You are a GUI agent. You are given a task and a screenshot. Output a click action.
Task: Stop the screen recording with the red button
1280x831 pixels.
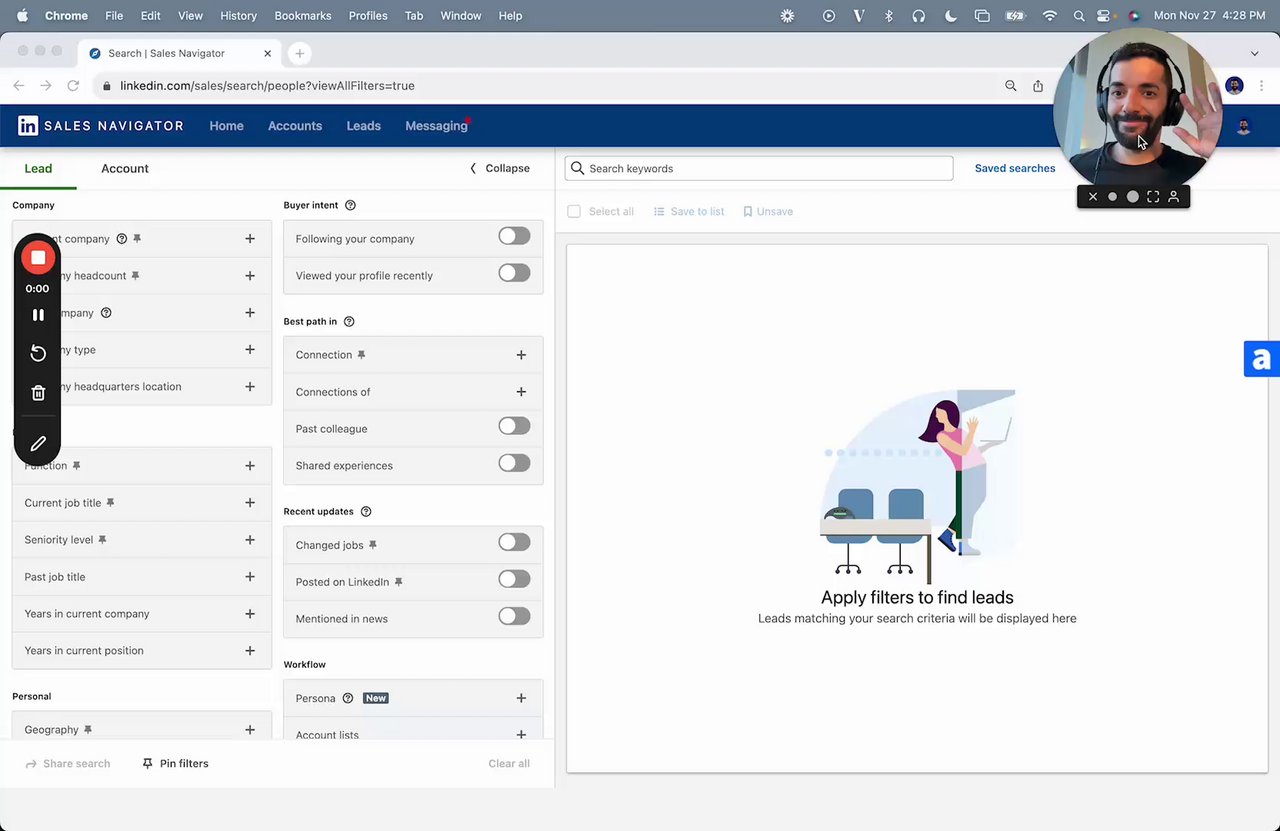pyautogui.click(x=38, y=258)
